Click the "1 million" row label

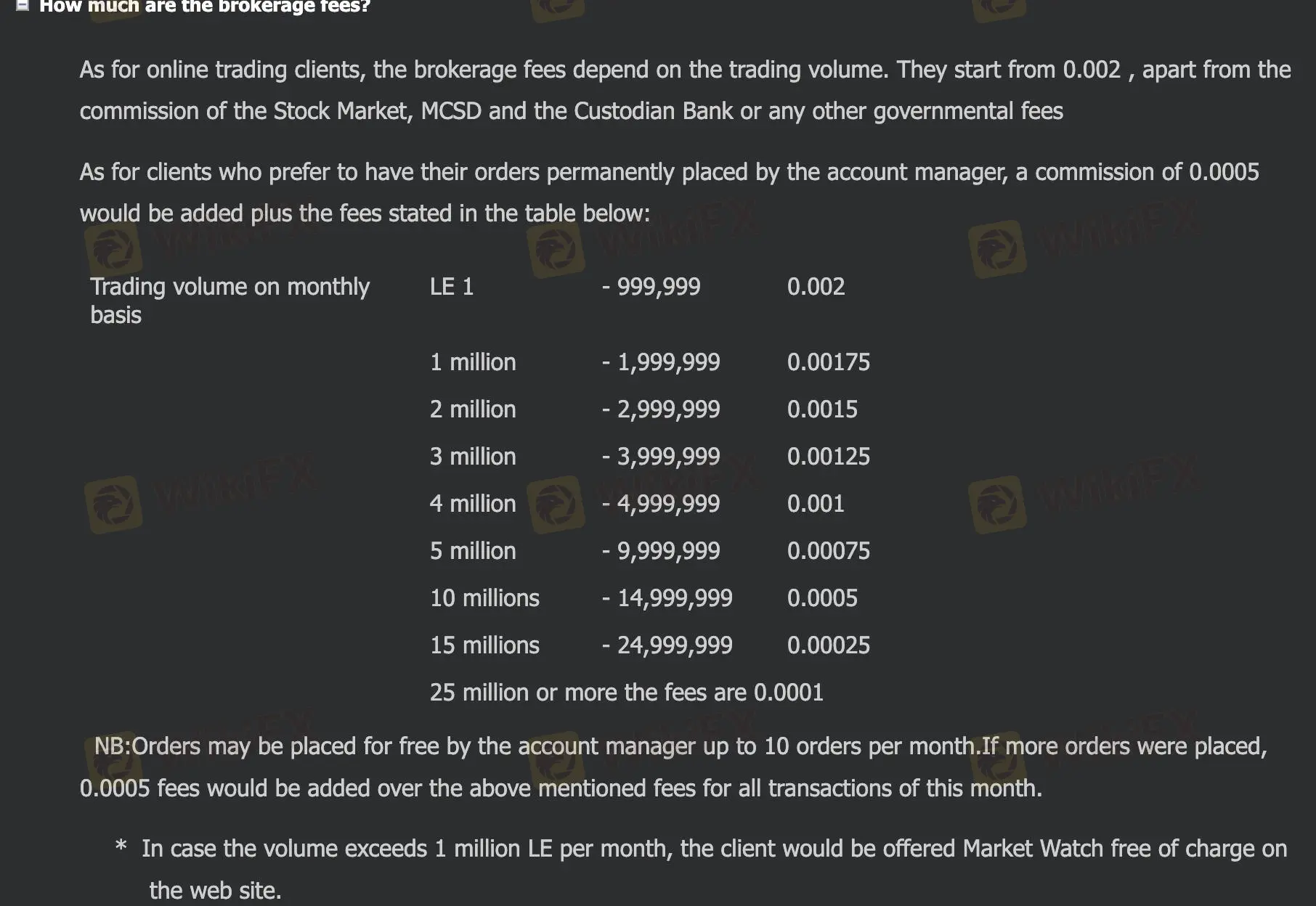[x=473, y=362]
